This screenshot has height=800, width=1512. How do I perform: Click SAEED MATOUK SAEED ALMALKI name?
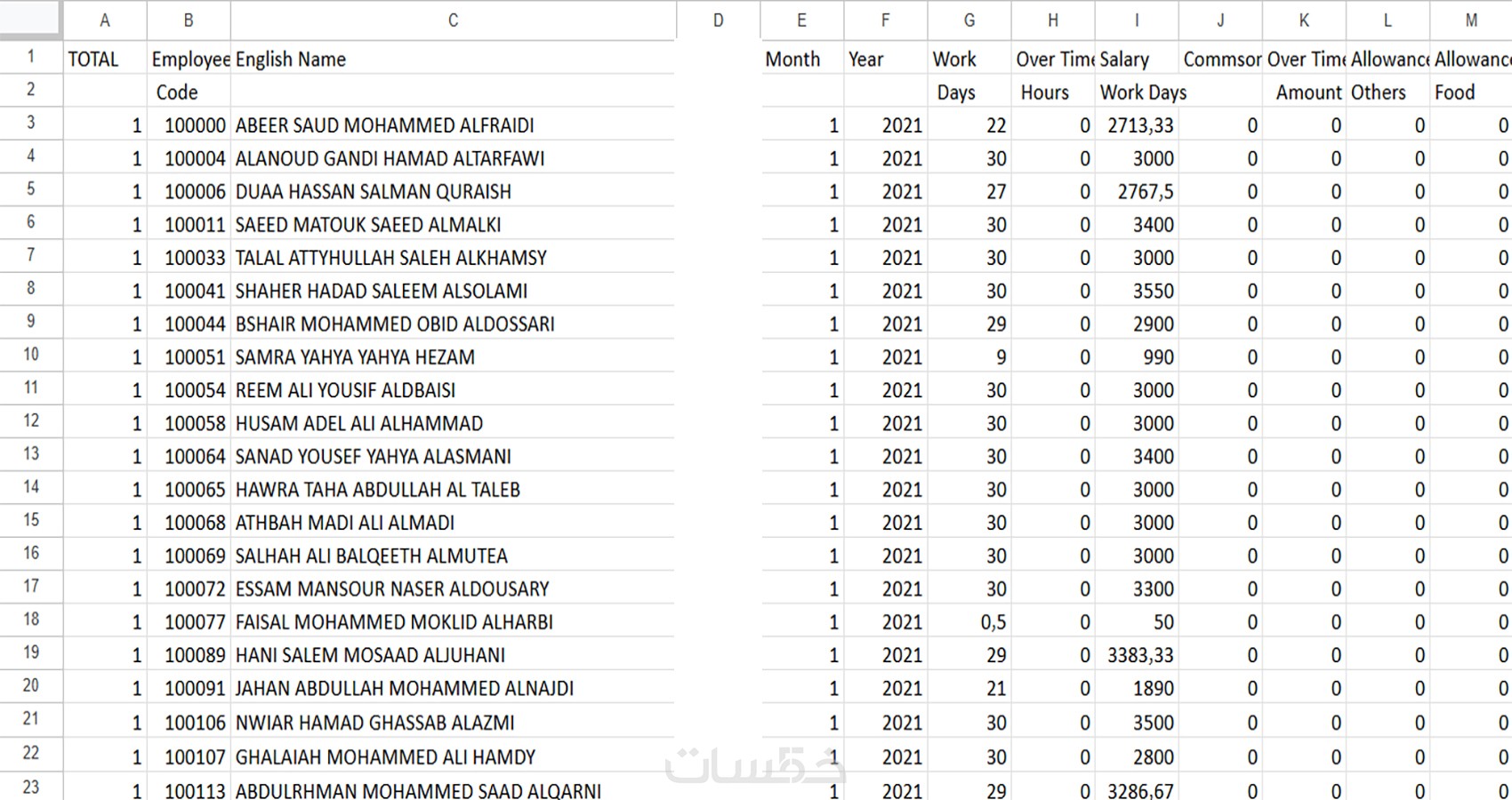pos(368,225)
